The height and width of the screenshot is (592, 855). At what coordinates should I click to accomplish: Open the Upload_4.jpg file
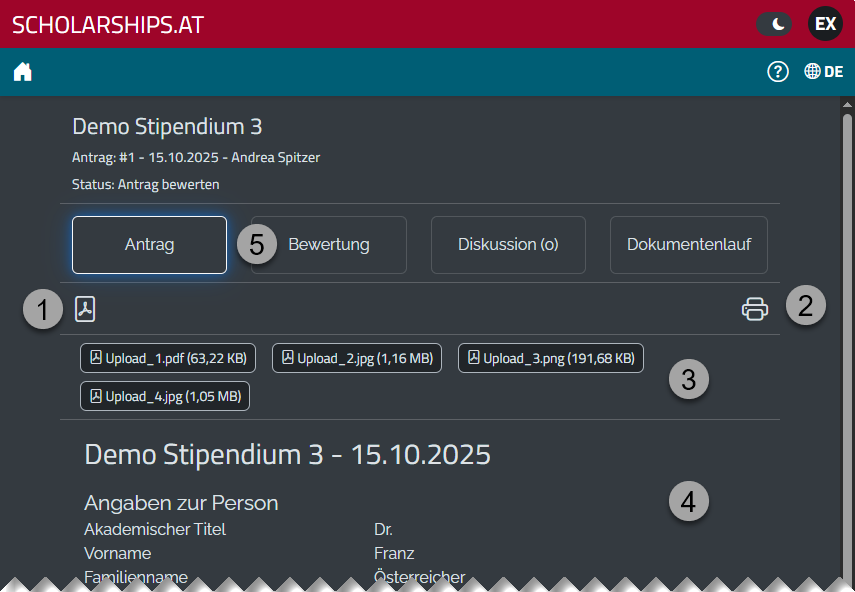[165, 395]
